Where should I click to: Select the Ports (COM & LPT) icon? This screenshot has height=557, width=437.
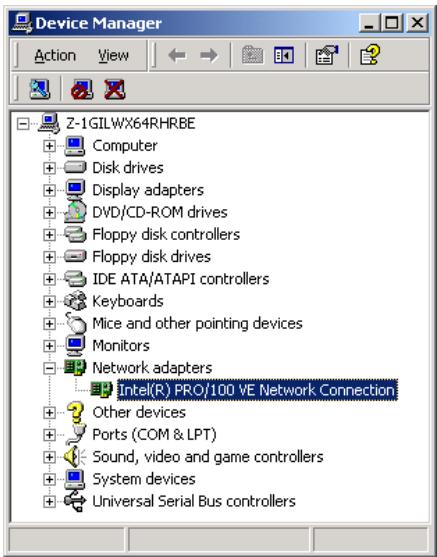(x=76, y=434)
